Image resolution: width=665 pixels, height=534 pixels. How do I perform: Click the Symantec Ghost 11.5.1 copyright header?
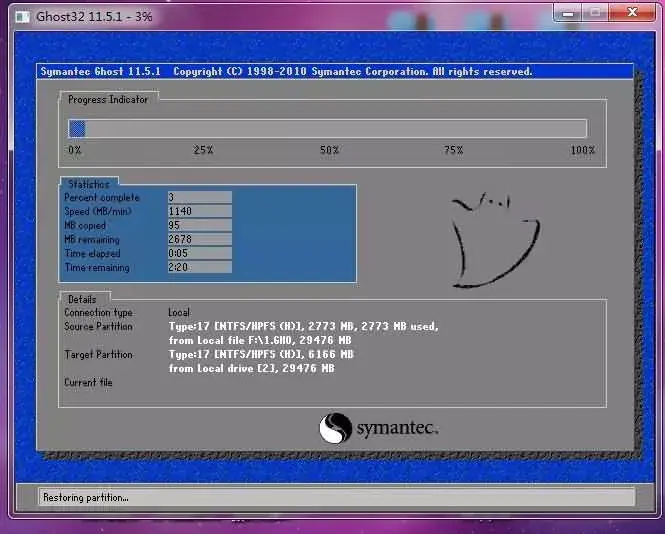pos(286,72)
